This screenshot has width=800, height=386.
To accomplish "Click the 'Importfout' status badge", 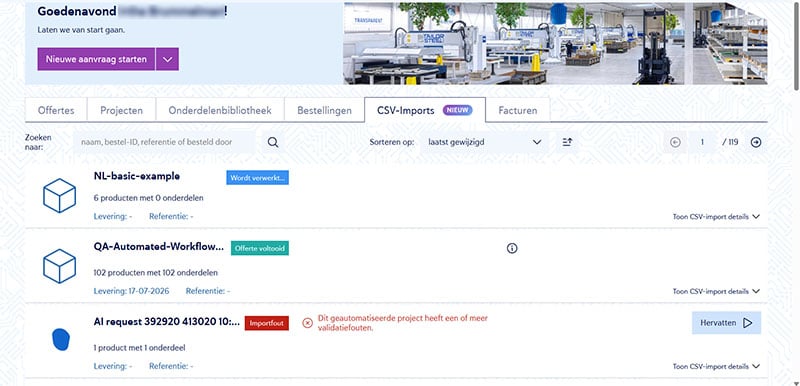I will [267, 323].
